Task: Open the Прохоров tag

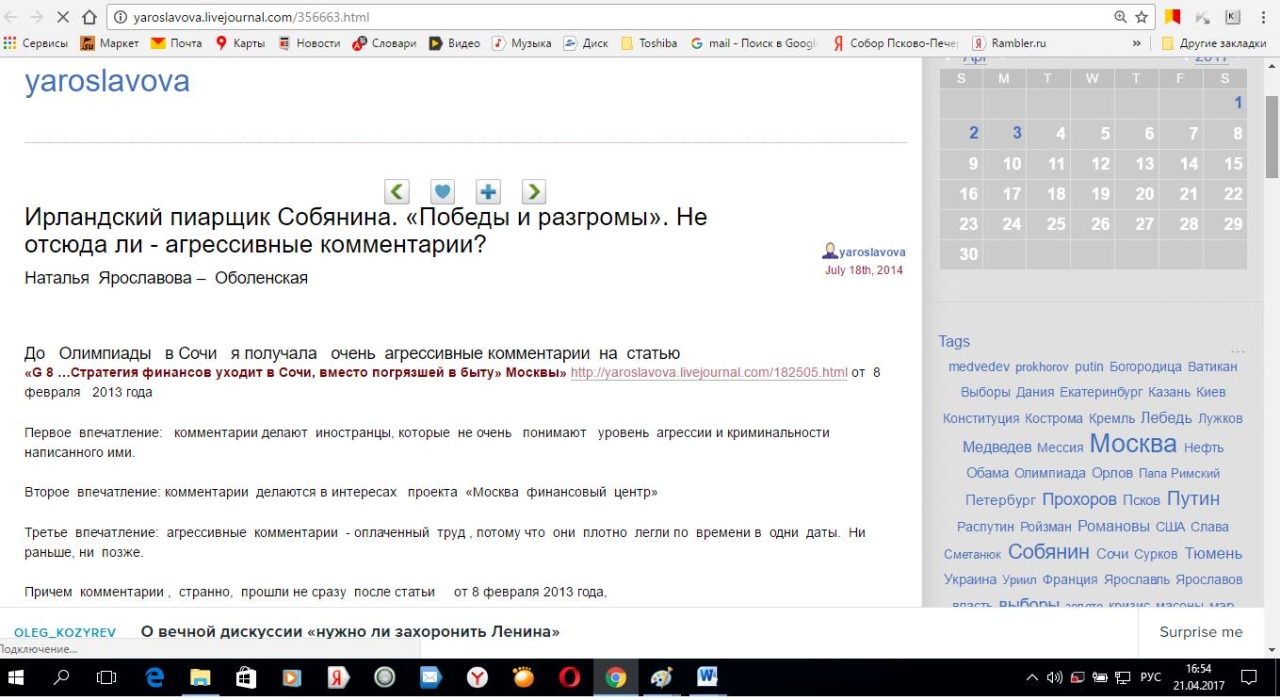Action: 1079,499
